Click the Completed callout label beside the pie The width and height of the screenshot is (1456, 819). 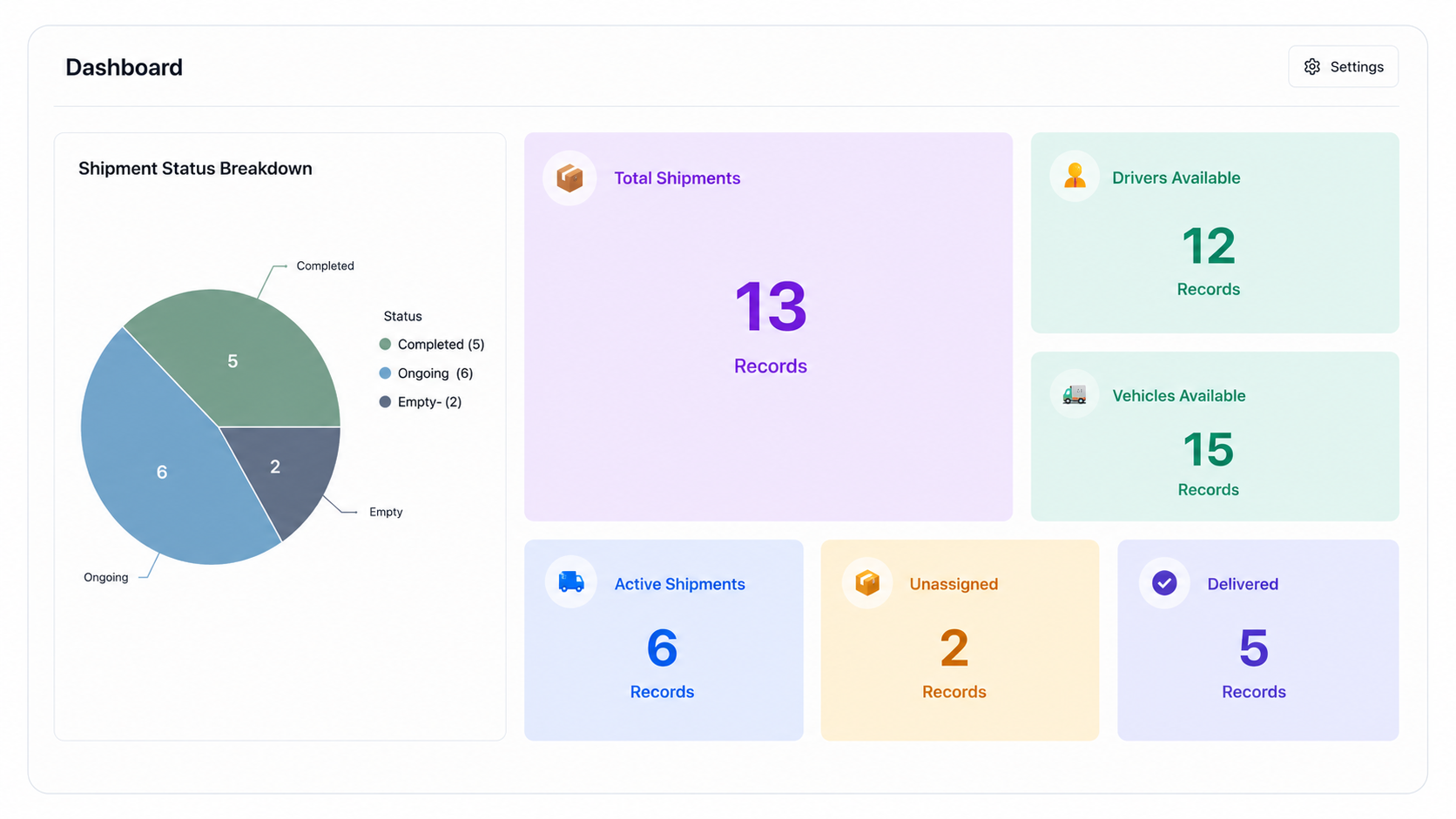coord(325,265)
